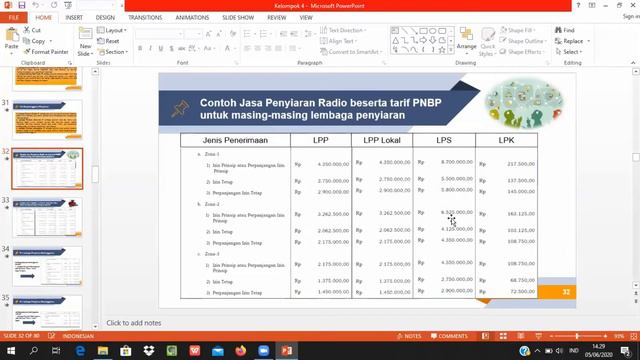Undo the last action
This screenshot has width=640, height=360.
[x=36, y=5]
